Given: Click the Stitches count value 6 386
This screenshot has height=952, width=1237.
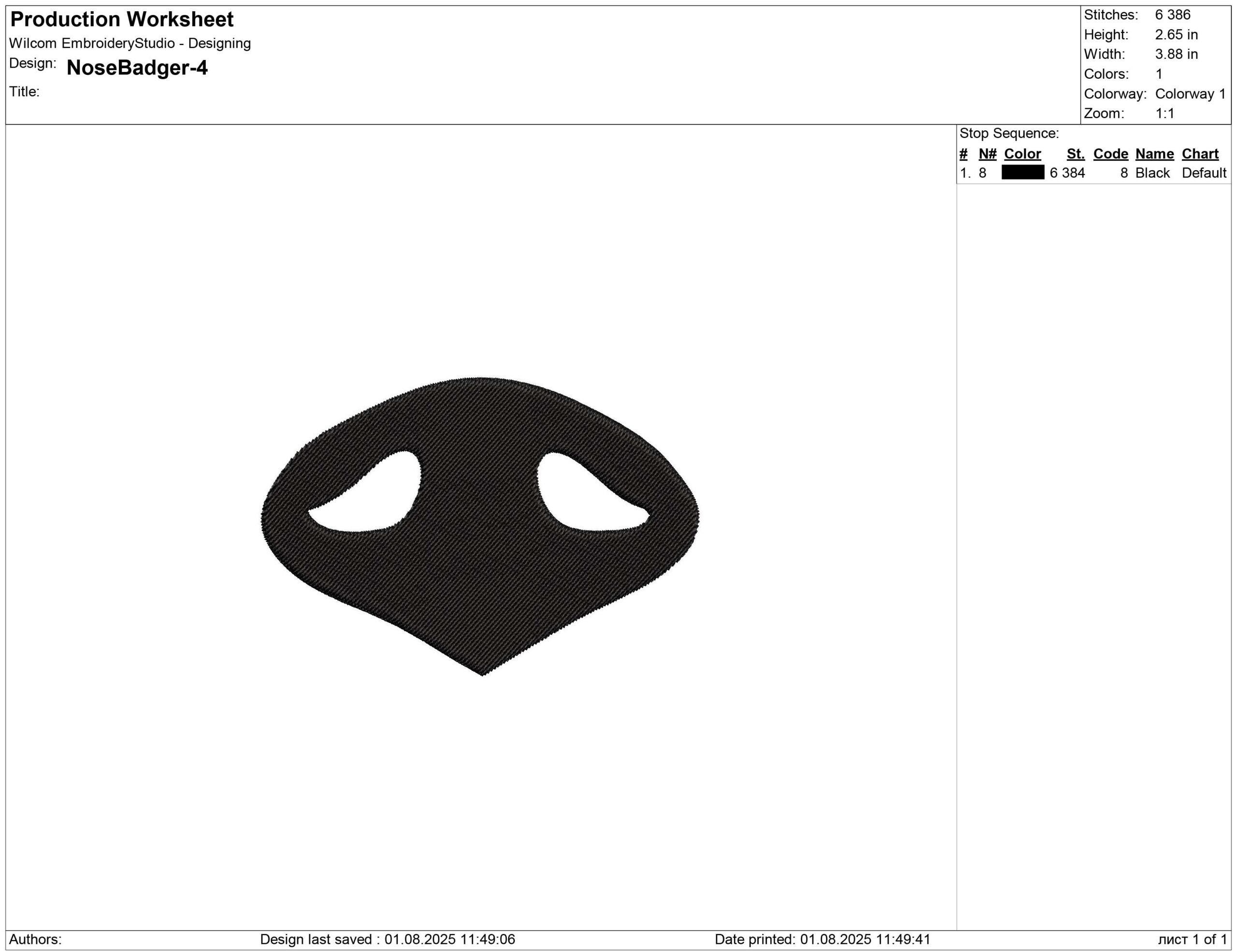Looking at the screenshot, I should tap(1172, 14).
